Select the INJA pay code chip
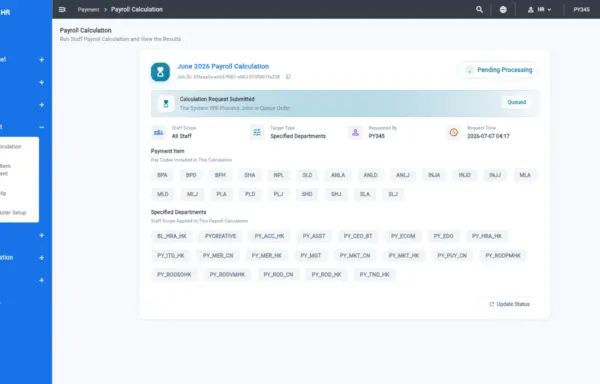The width and height of the screenshot is (600, 384). pyautogui.click(x=434, y=175)
